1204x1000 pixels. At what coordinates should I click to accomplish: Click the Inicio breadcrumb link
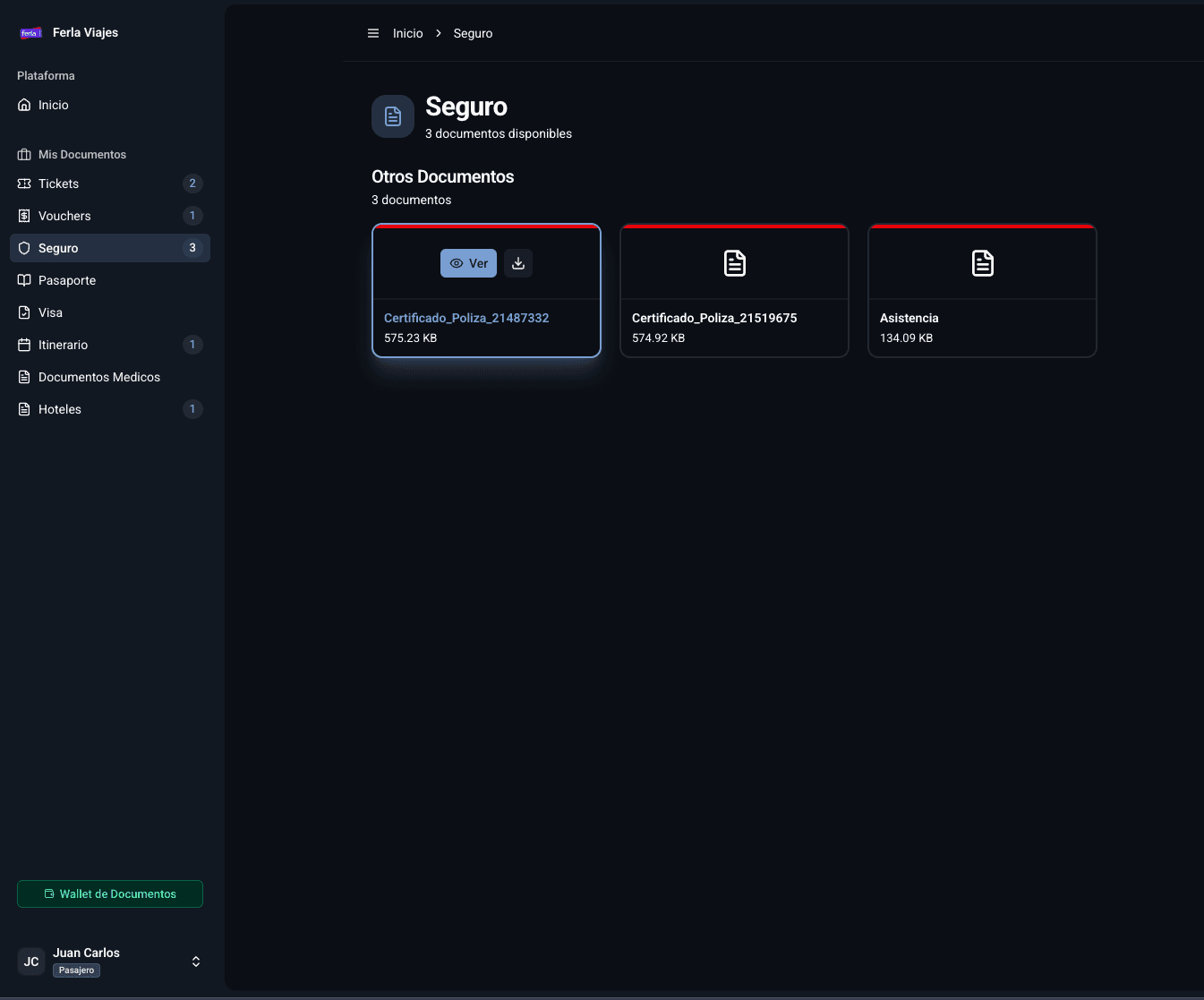pyautogui.click(x=407, y=33)
